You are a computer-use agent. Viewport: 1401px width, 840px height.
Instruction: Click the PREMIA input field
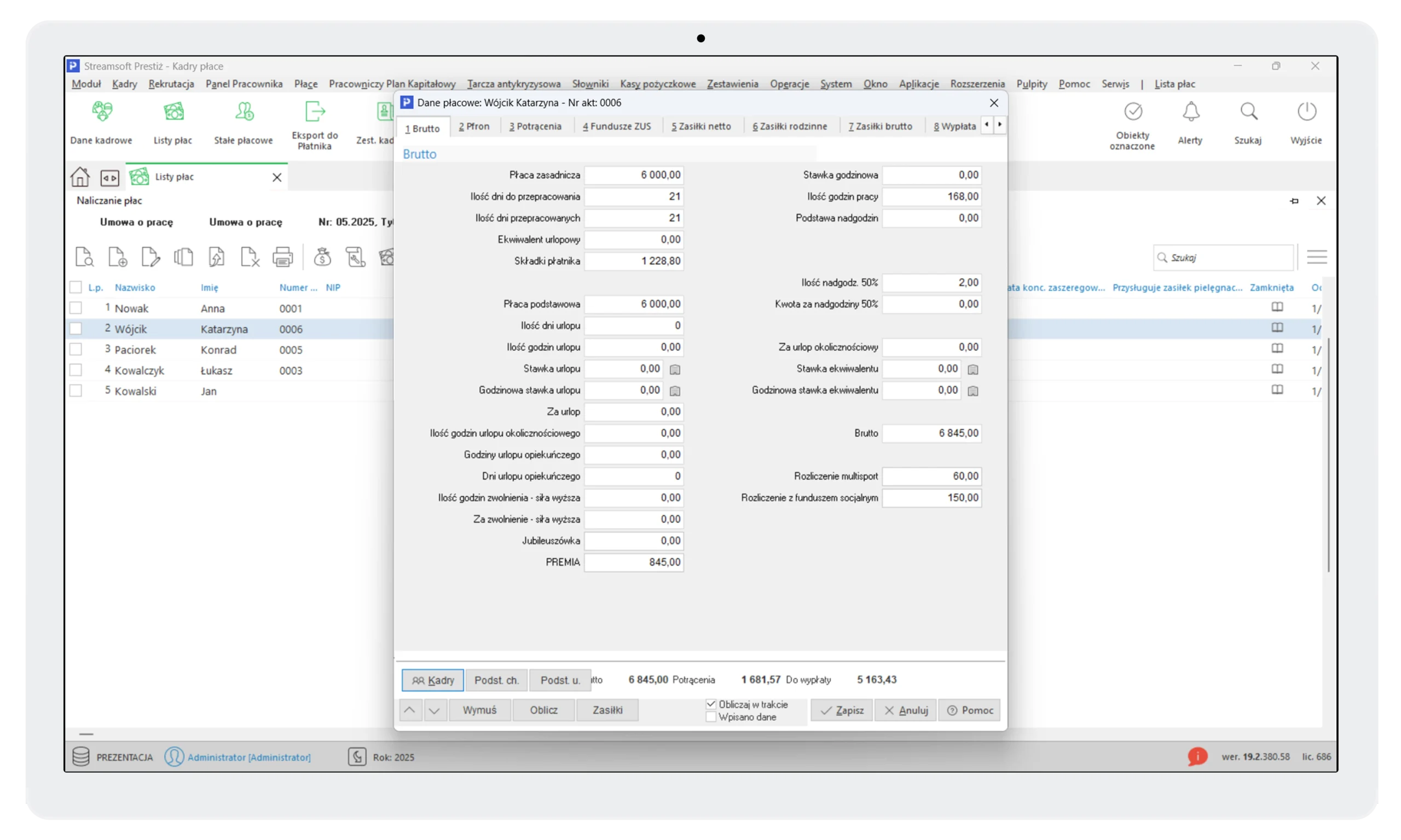coord(633,562)
